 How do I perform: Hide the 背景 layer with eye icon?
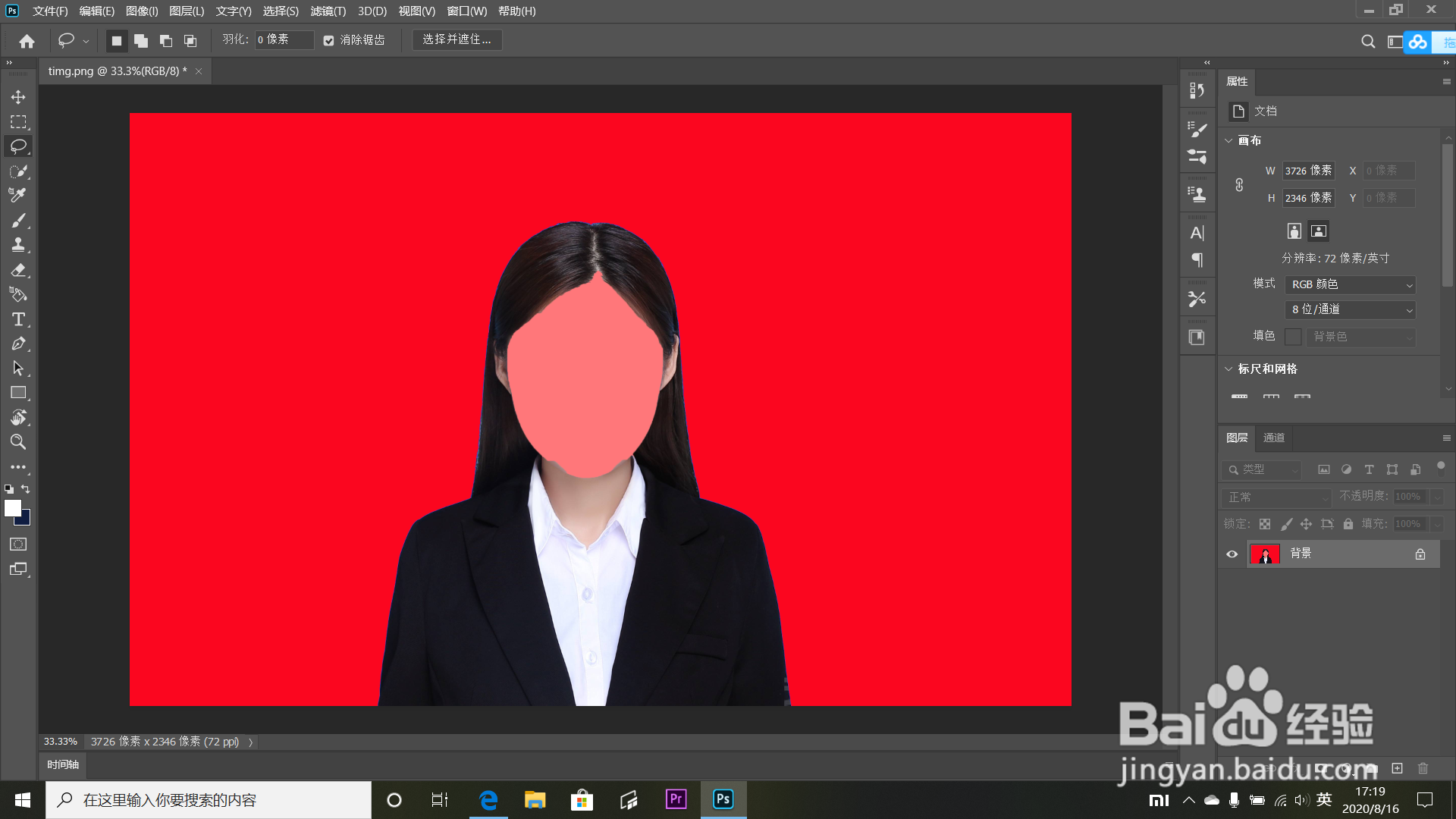click(1232, 554)
